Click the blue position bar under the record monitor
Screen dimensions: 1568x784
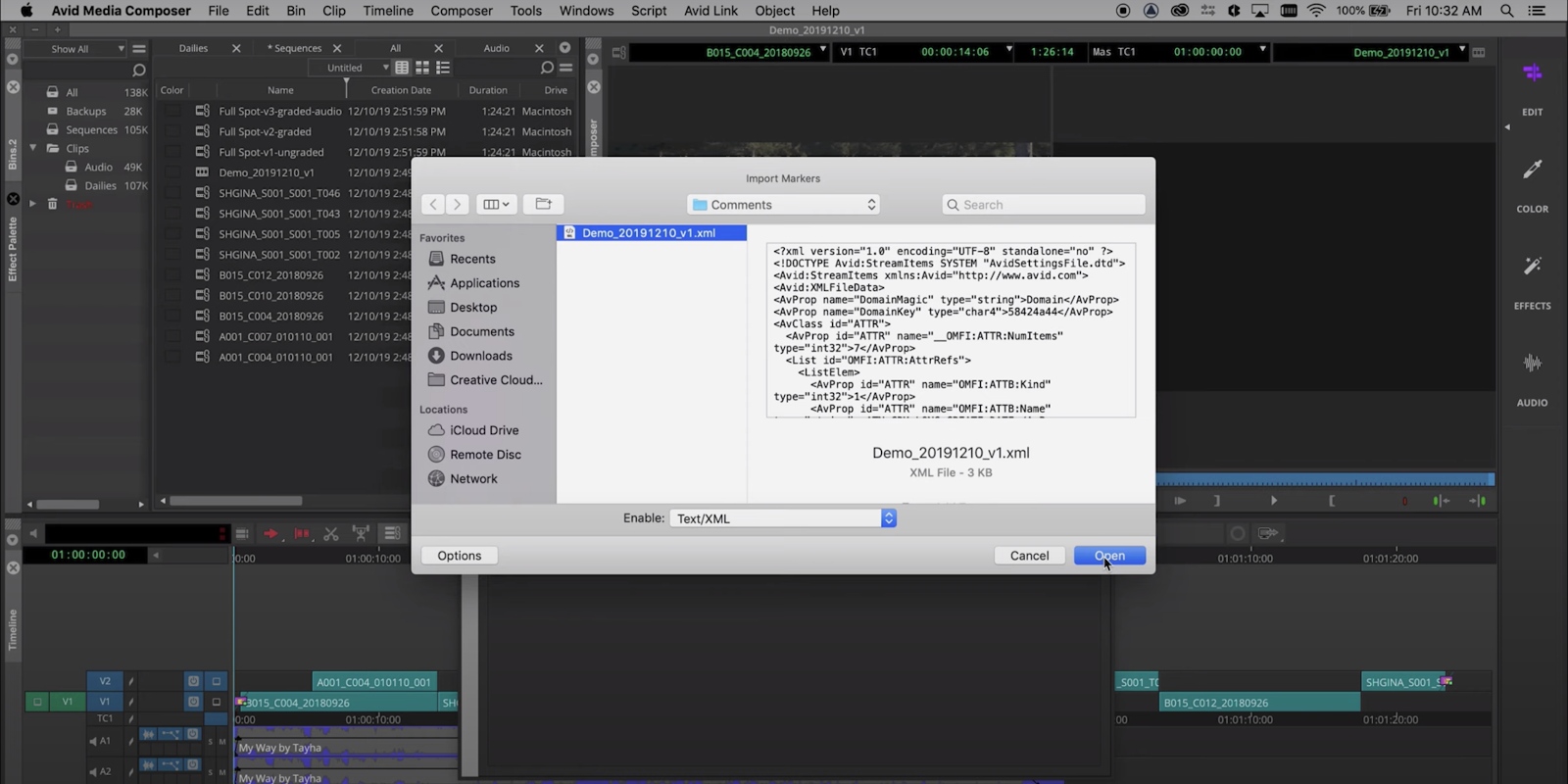click(1325, 479)
